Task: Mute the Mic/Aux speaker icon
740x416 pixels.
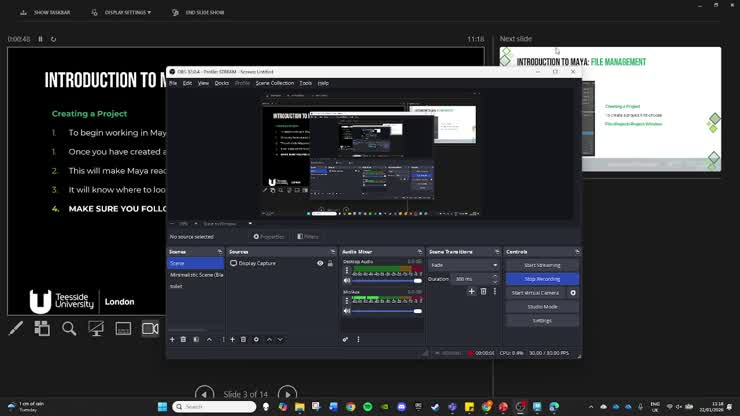Action: (x=347, y=311)
